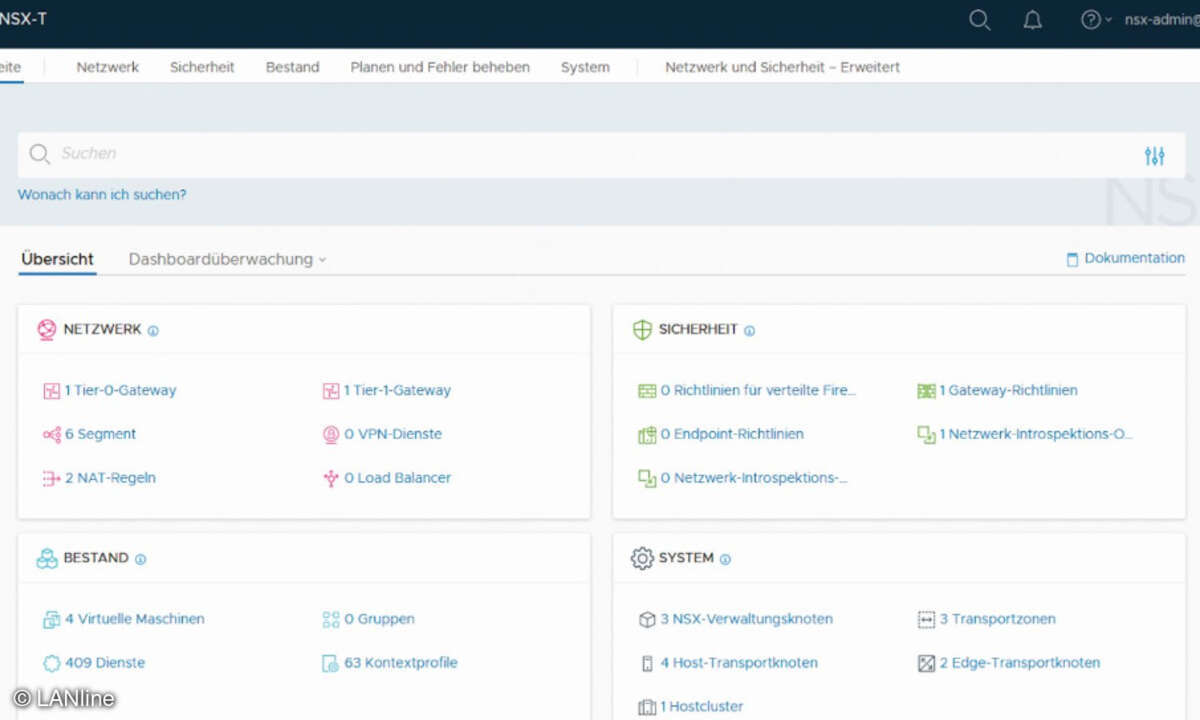
Task: Click the Bestand cubes card icon
Action: 46,558
